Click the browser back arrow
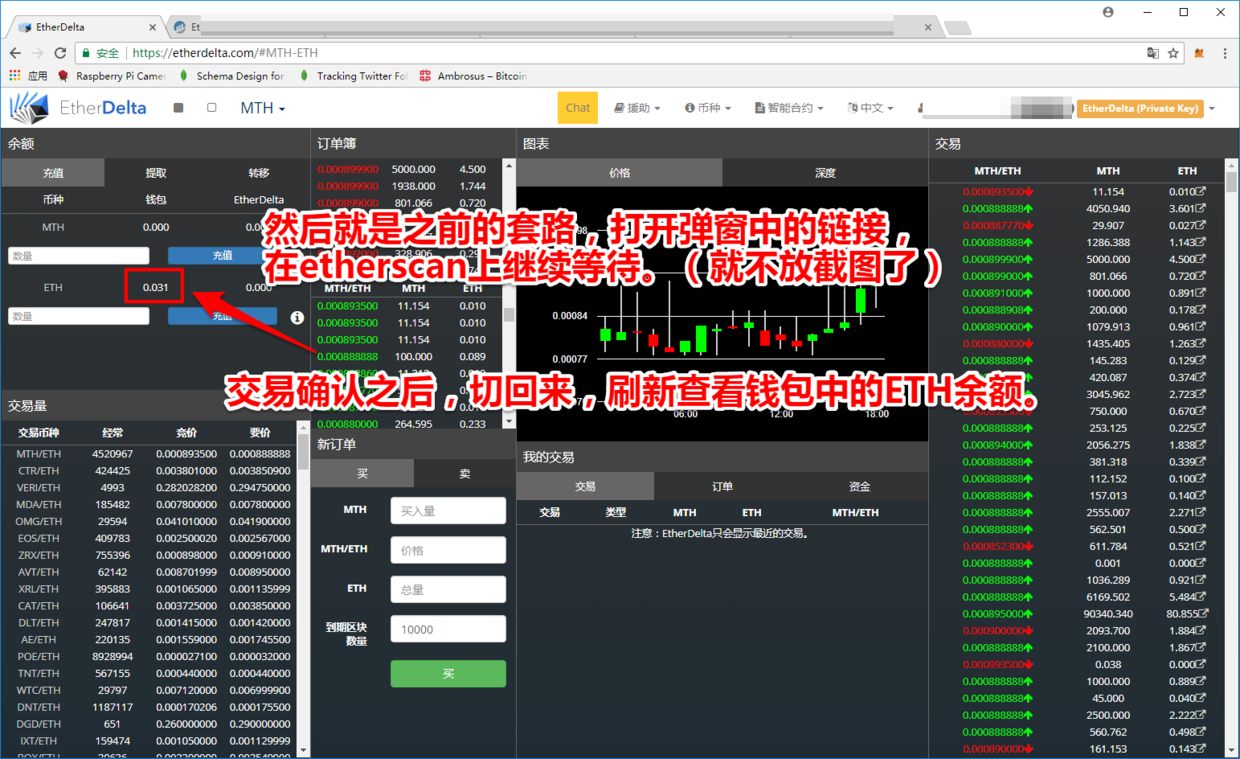 point(15,53)
